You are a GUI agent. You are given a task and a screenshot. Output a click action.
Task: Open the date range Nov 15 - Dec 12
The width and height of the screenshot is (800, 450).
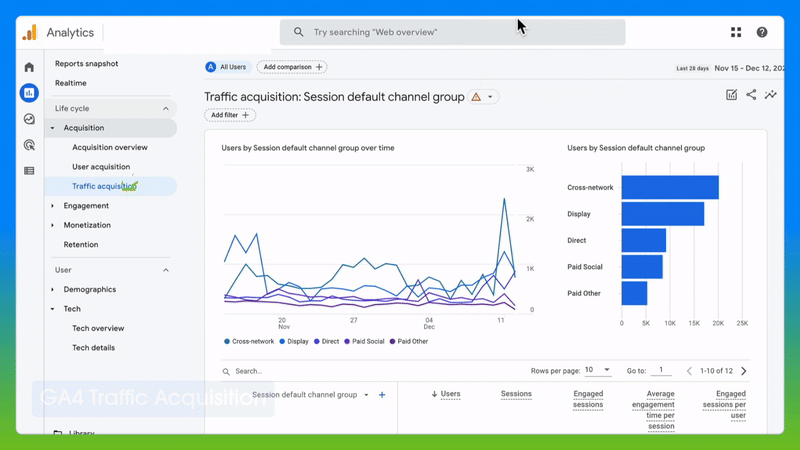point(749,68)
